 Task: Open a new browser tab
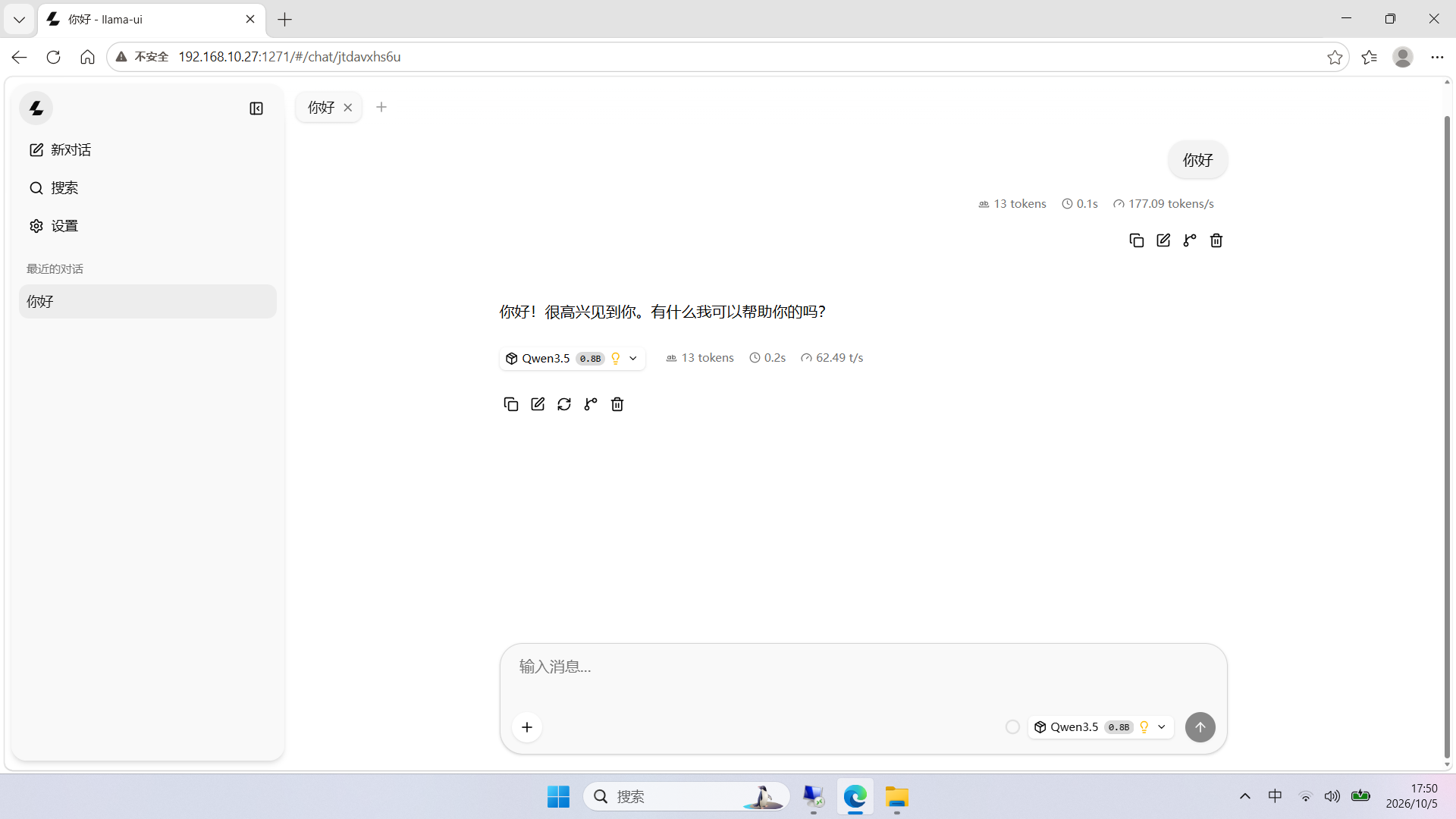tap(285, 20)
